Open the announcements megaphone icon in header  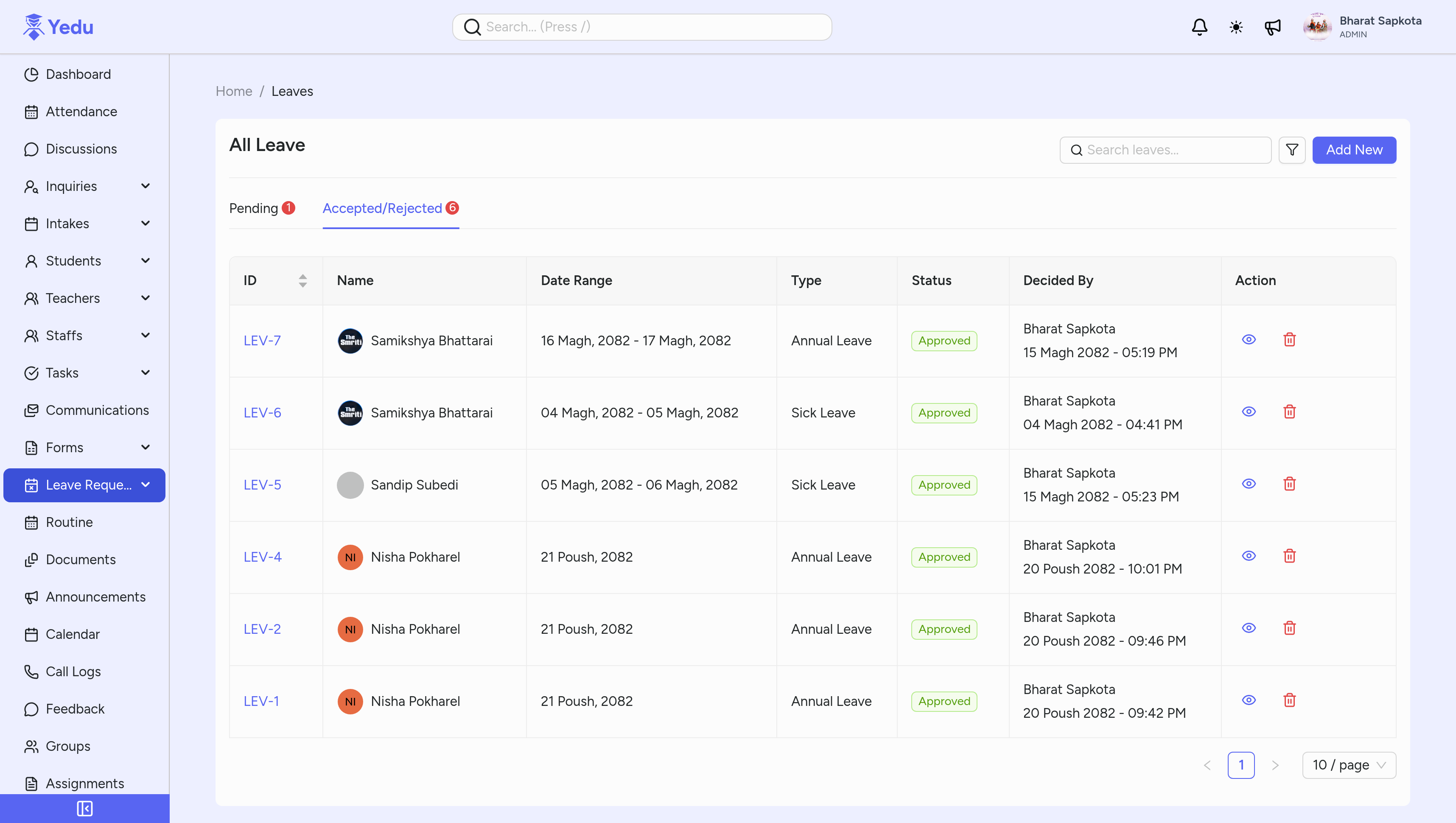coord(1273,27)
